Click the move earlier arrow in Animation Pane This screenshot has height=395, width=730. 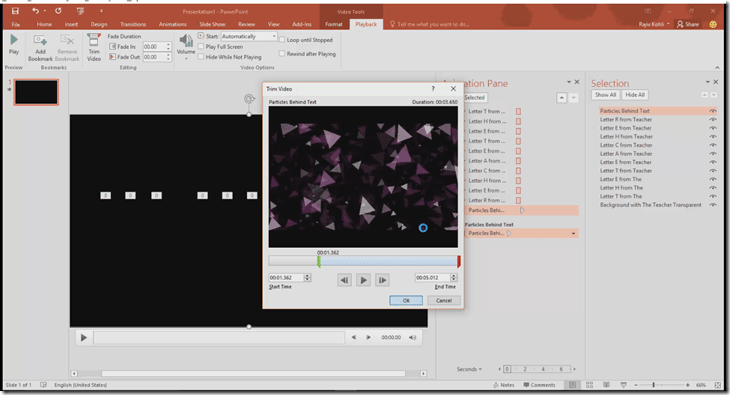coord(562,97)
